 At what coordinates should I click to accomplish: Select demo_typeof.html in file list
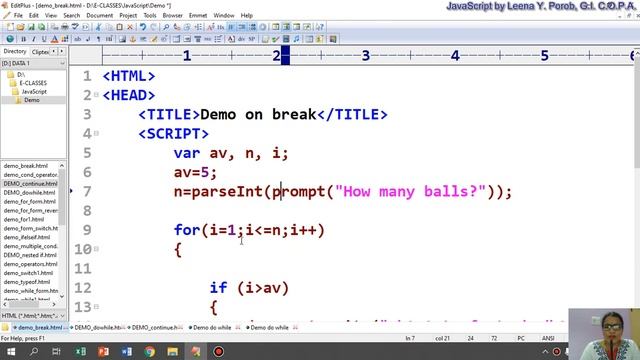(x=27, y=282)
